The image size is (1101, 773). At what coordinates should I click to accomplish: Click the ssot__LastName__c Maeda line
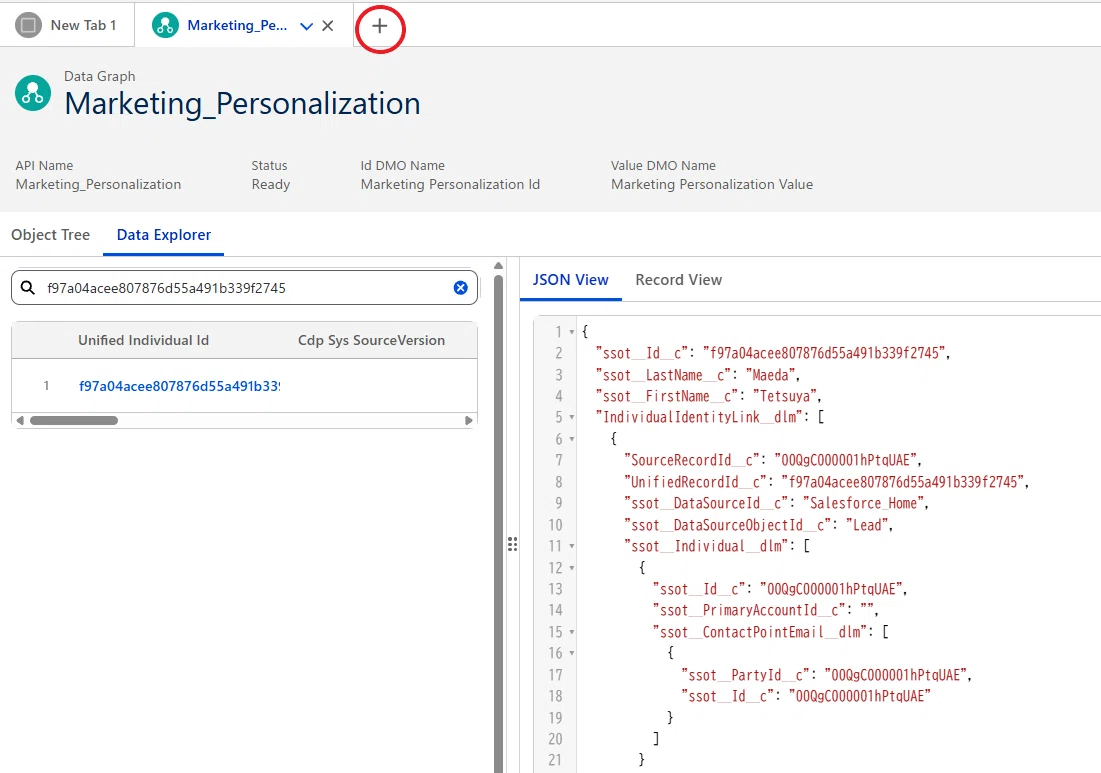pos(698,375)
